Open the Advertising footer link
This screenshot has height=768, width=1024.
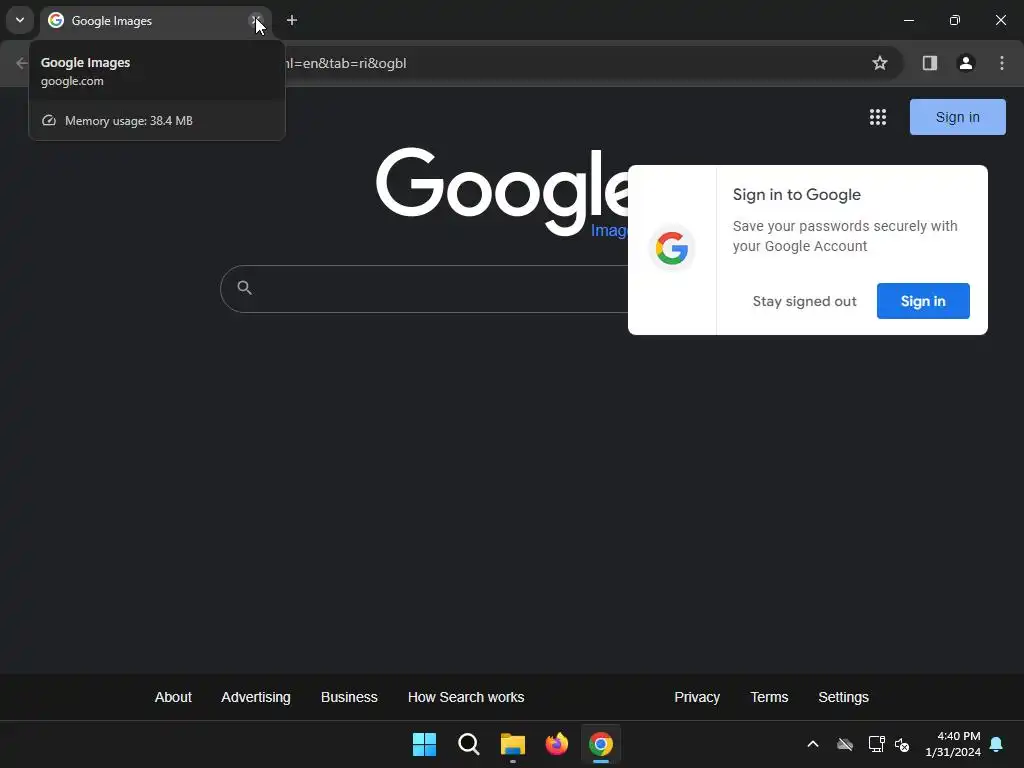(255, 697)
